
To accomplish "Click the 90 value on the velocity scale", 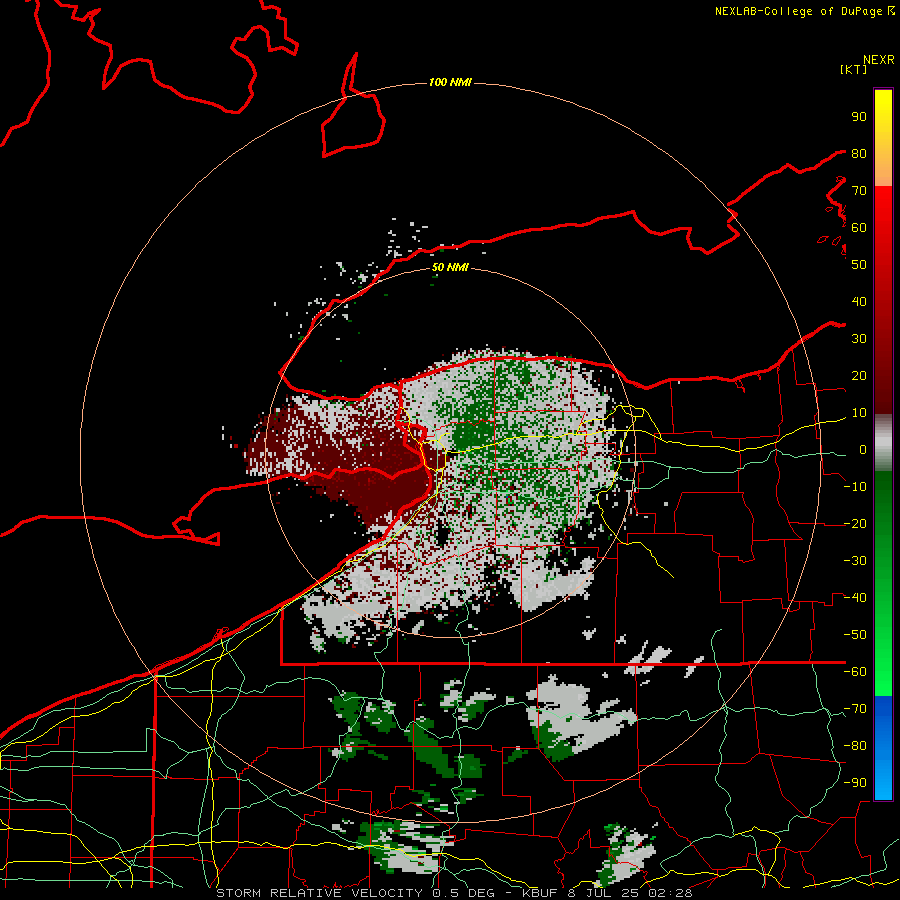I will 859,117.
